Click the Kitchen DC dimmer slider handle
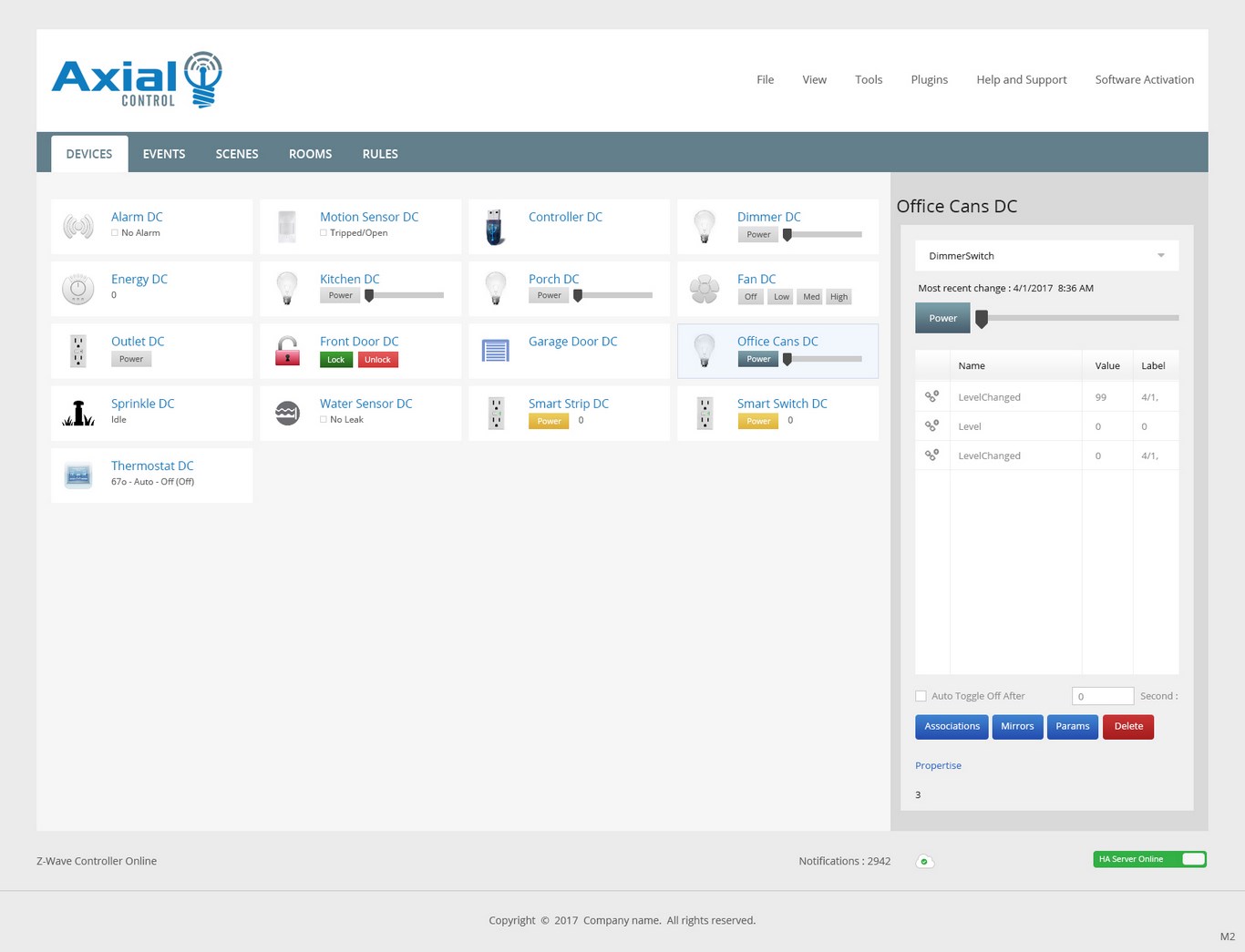This screenshot has height=952, width=1245. point(369,295)
